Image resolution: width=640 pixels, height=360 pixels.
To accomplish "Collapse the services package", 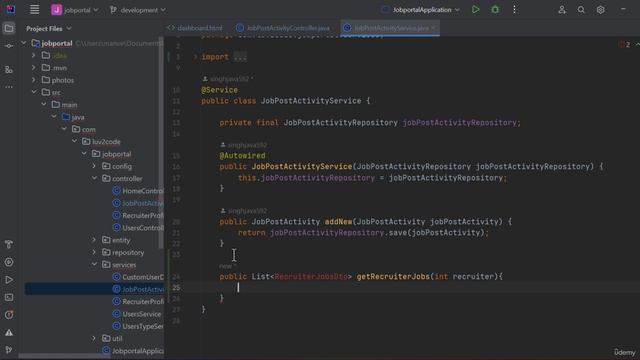I will point(94,264).
